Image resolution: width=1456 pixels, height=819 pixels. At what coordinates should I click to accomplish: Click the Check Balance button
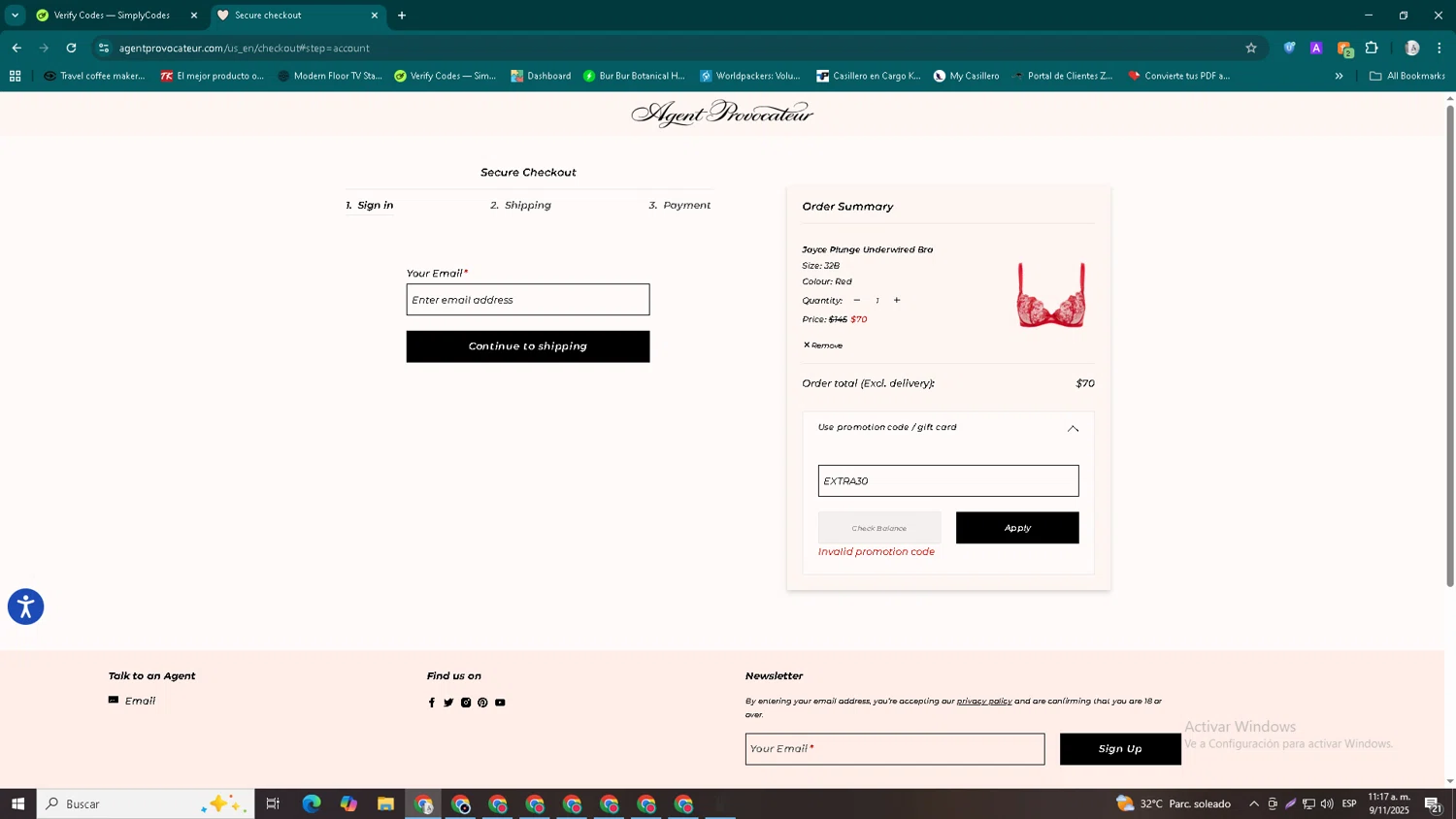point(879,528)
